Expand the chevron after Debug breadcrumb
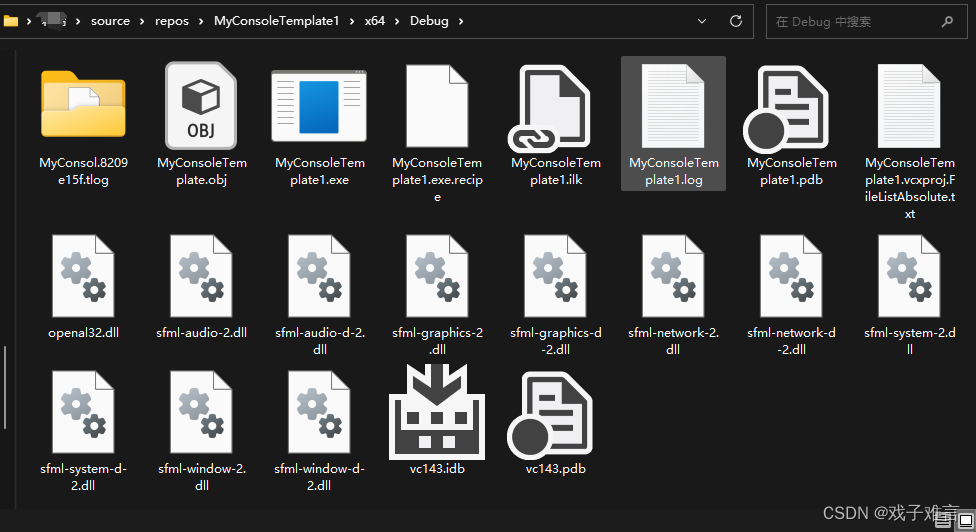Screen dimensions: 976x532 point(461,22)
